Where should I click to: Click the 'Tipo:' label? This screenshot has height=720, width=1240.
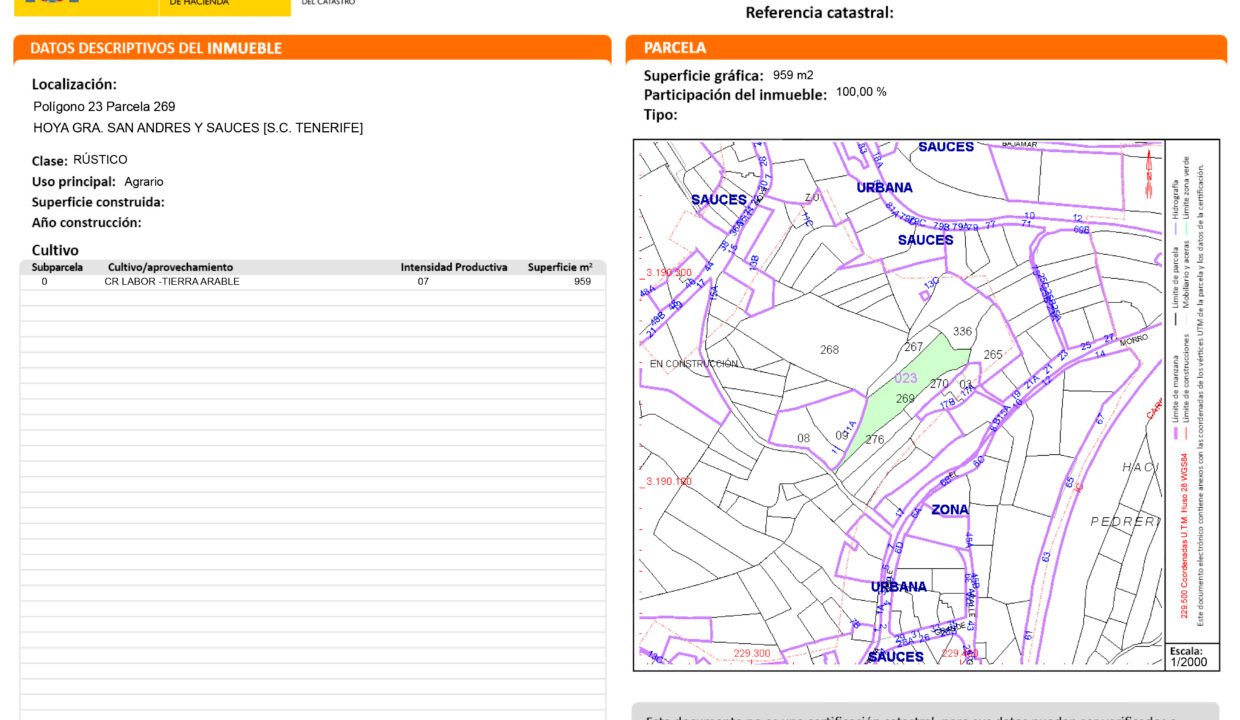tap(661, 115)
